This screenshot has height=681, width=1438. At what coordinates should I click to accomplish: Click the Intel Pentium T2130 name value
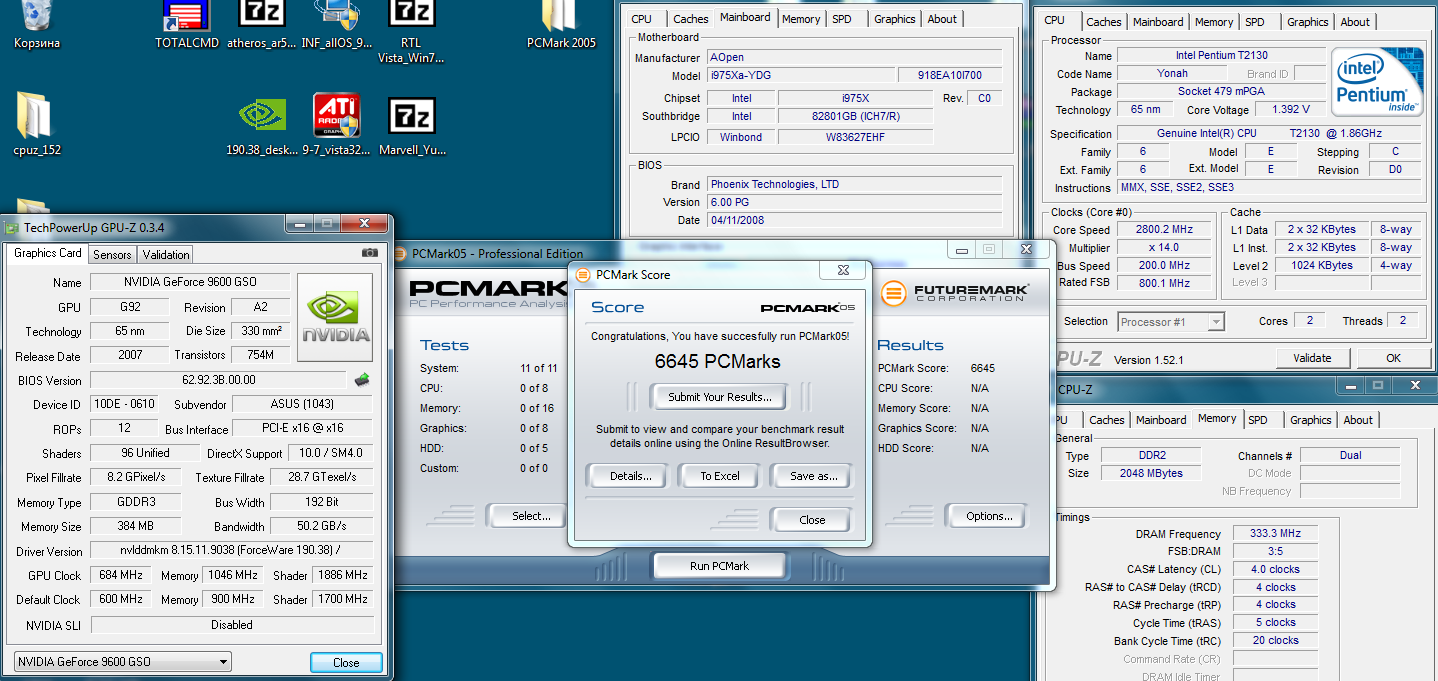click(1221, 56)
